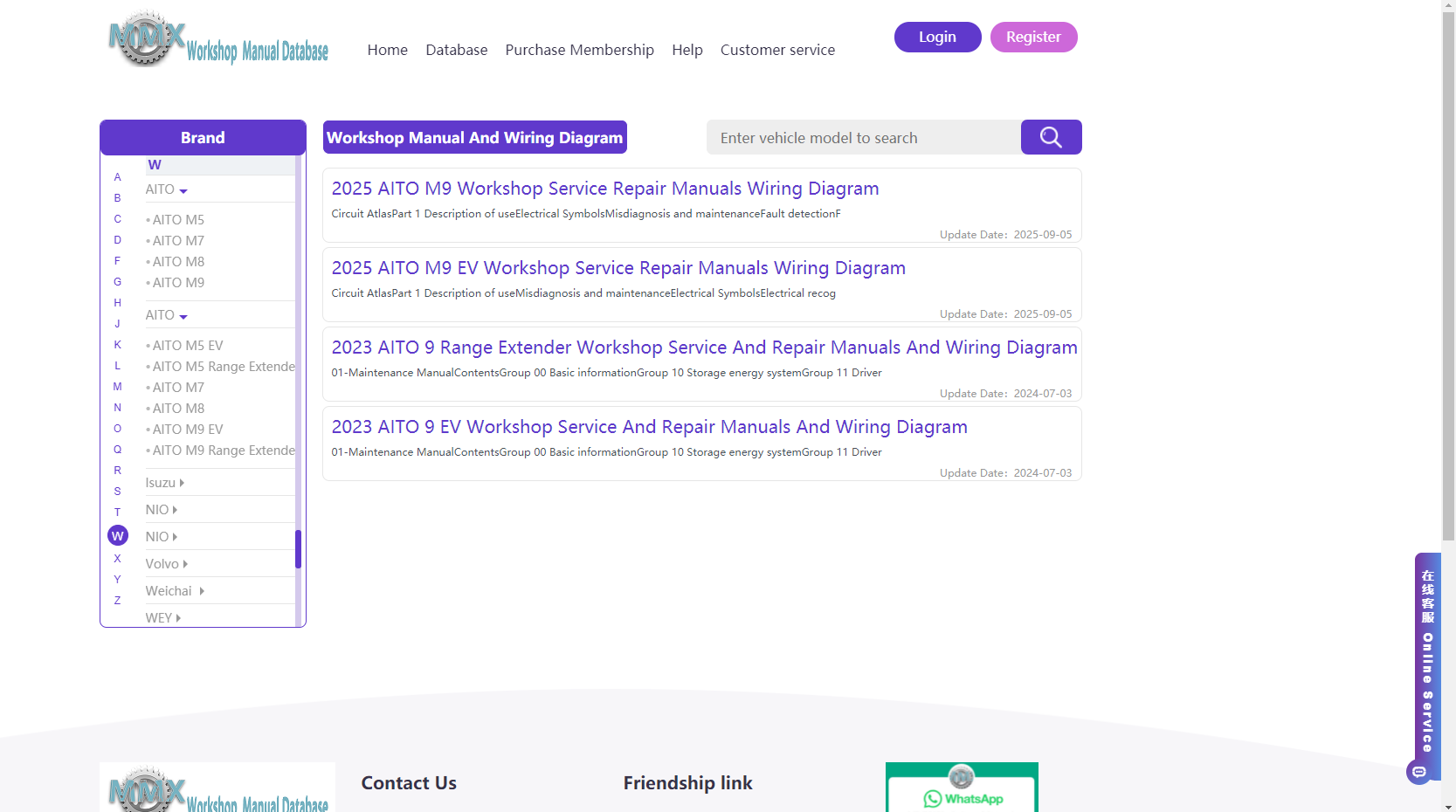Open 2025 AITO M9 EV Workshop manual
The height and width of the screenshot is (812, 1456).
(x=618, y=268)
